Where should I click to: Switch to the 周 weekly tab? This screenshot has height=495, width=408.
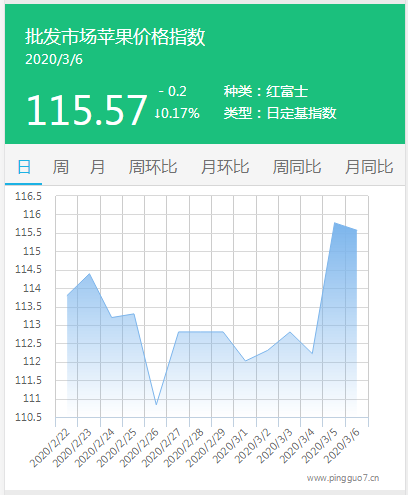pos(61,167)
